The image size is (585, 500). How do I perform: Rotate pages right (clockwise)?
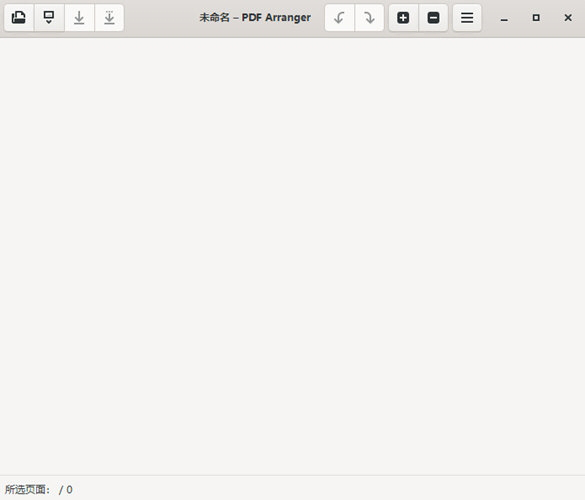(369, 18)
